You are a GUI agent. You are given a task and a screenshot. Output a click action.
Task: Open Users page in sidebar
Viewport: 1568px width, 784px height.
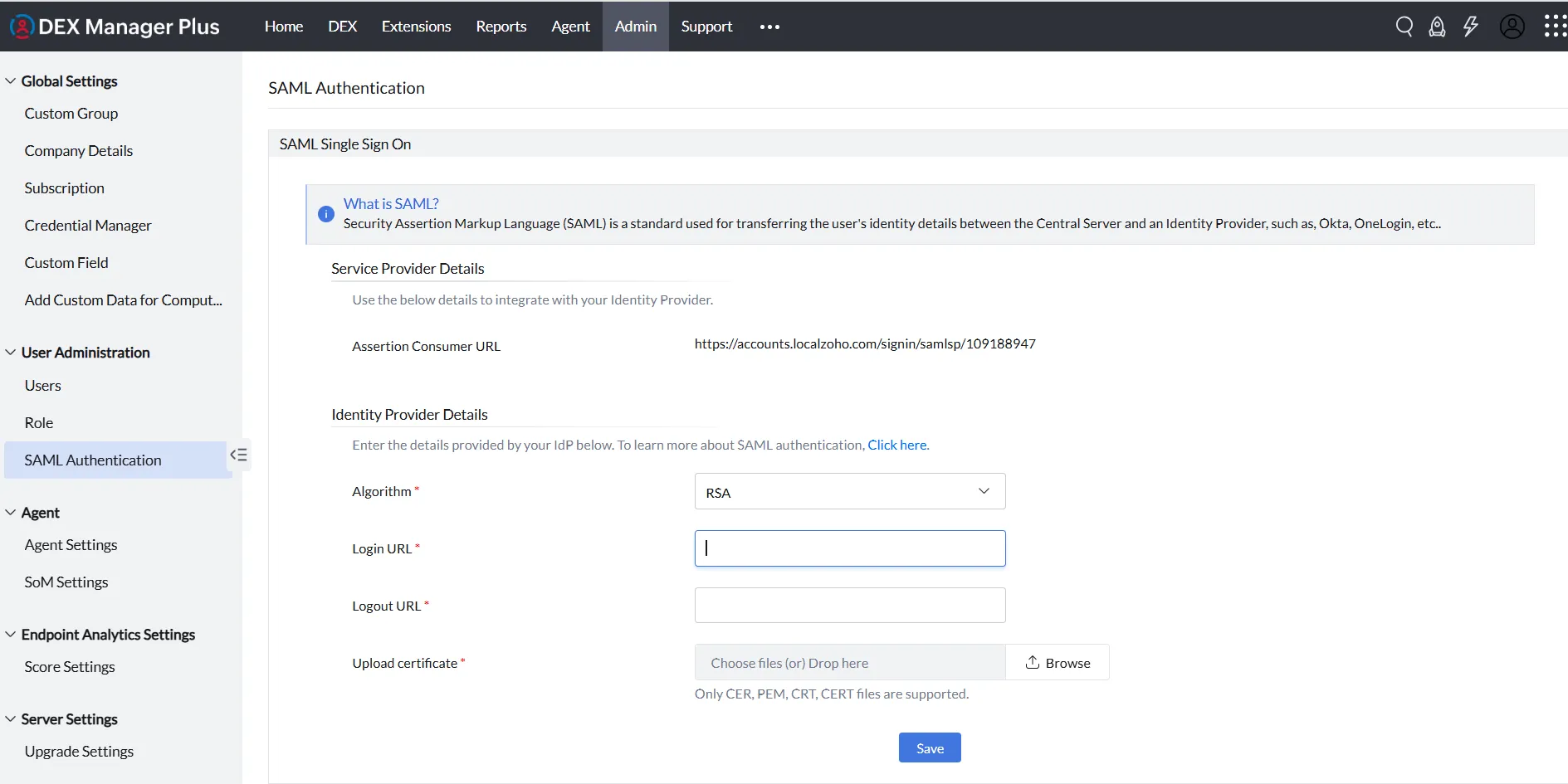point(43,386)
